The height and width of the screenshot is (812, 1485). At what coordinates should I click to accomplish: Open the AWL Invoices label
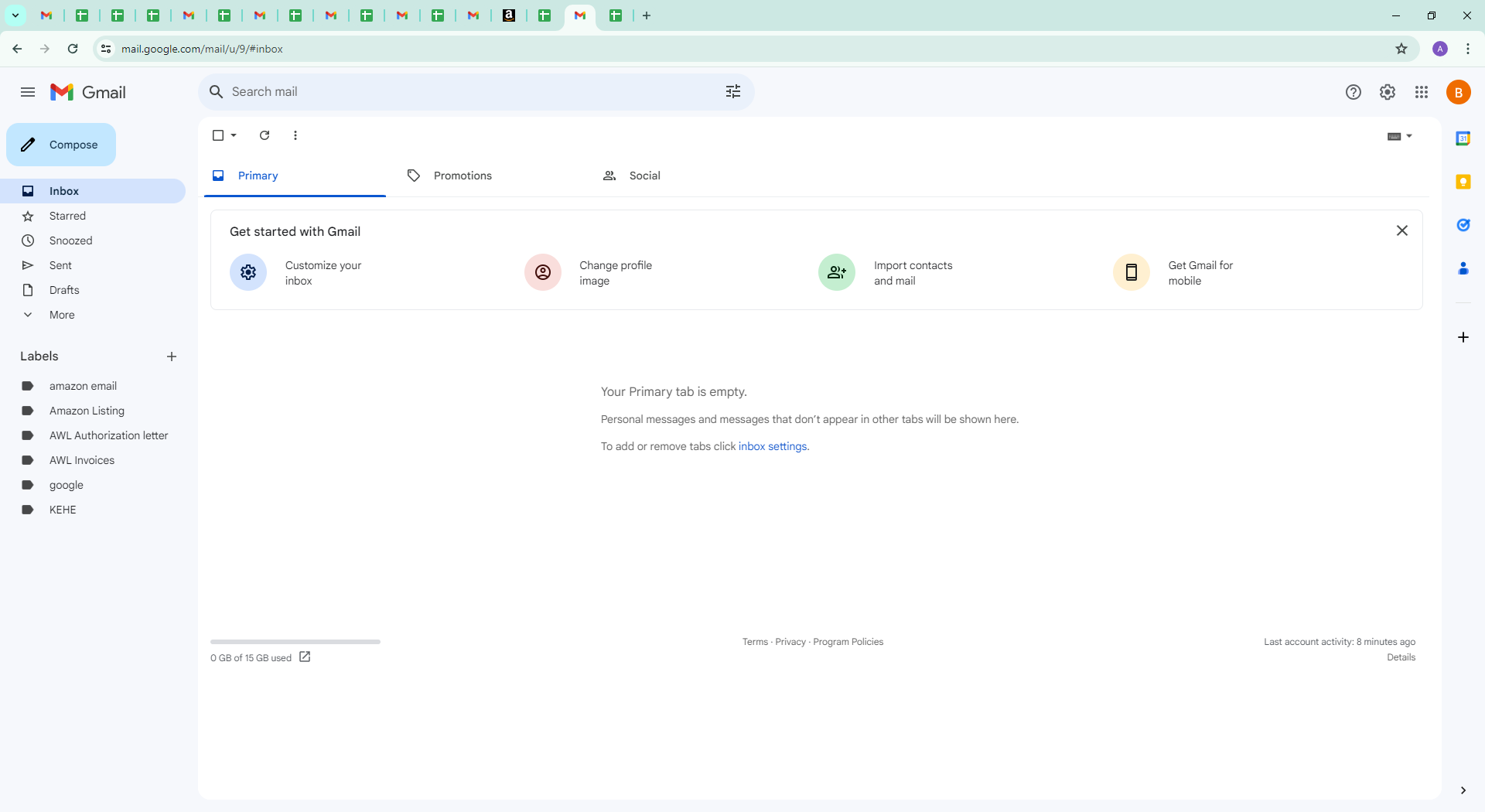[x=93, y=460]
